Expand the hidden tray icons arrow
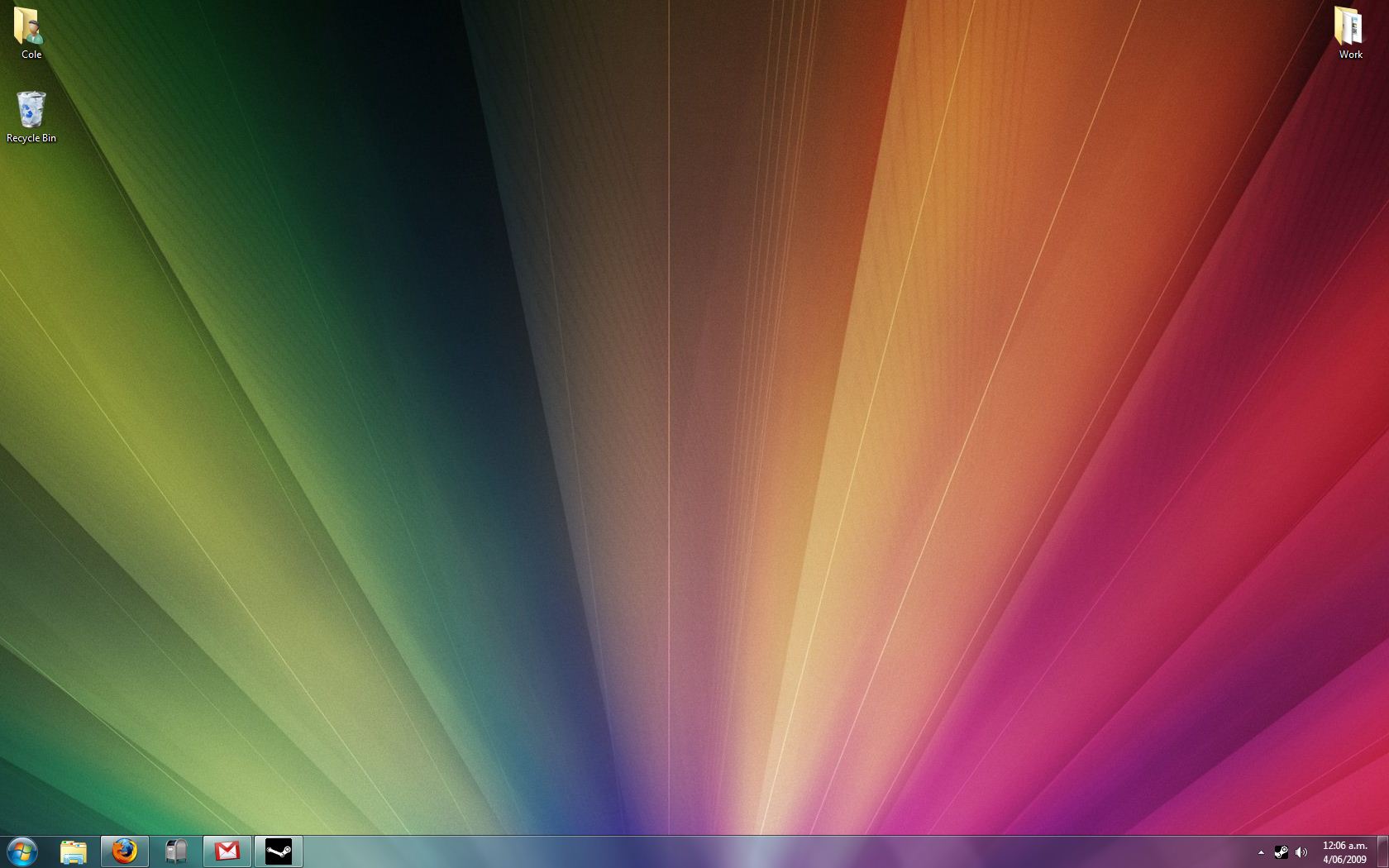The height and width of the screenshot is (868, 1389). pyautogui.click(x=1261, y=852)
